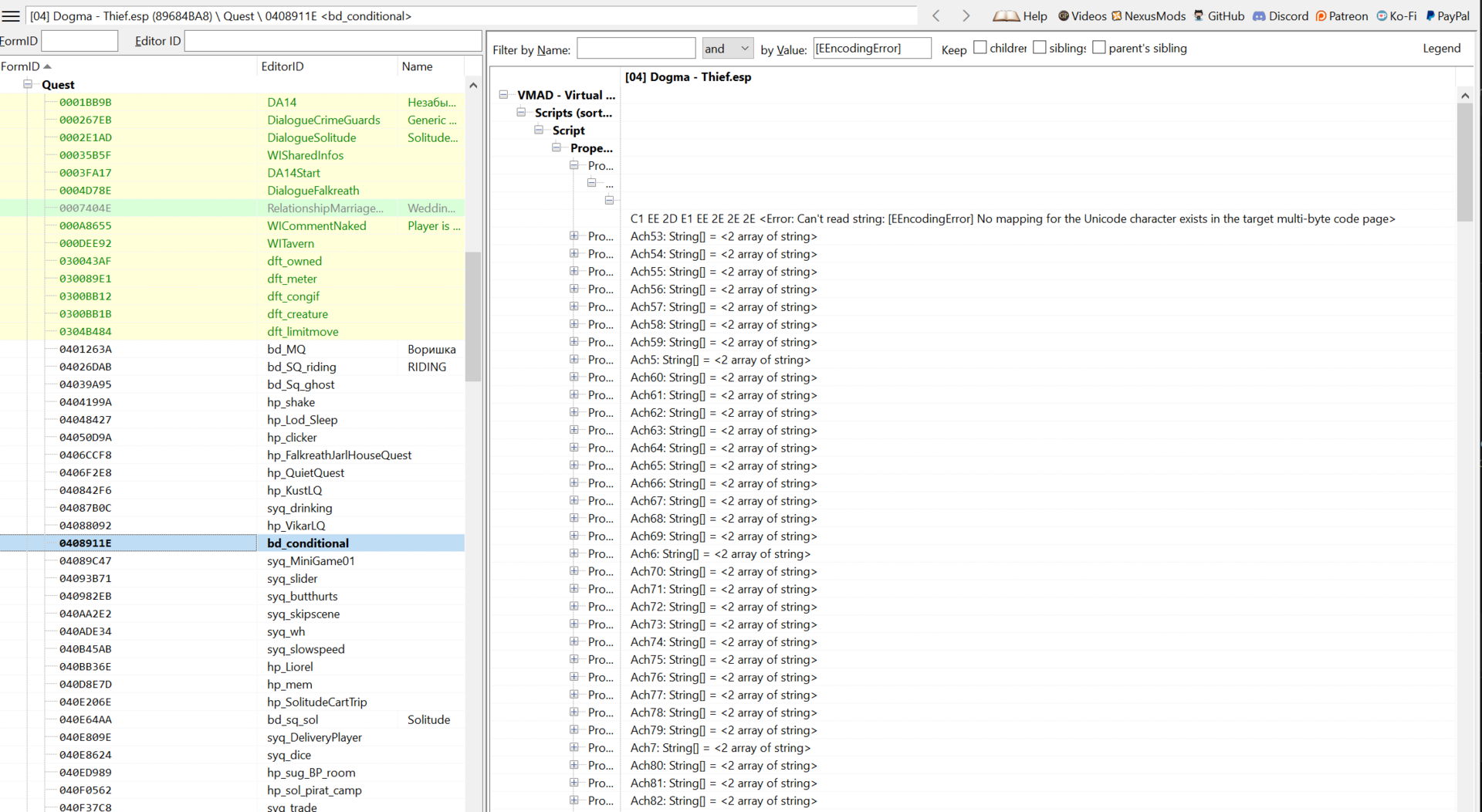
Task: Toggle the Keep siblings checkbox
Action: pyautogui.click(x=1040, y=48)
